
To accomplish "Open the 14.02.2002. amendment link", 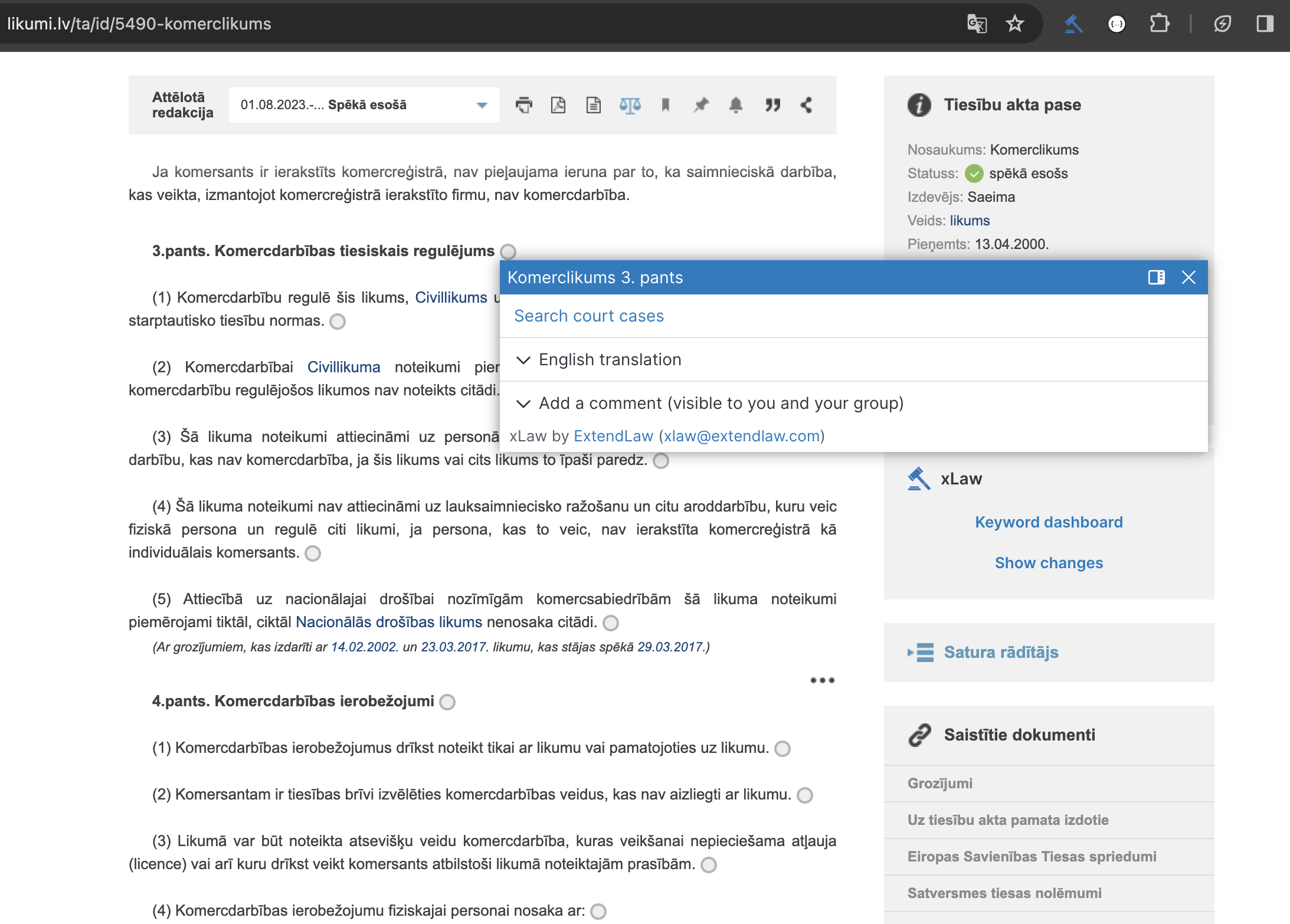I will tap(365, 647).
